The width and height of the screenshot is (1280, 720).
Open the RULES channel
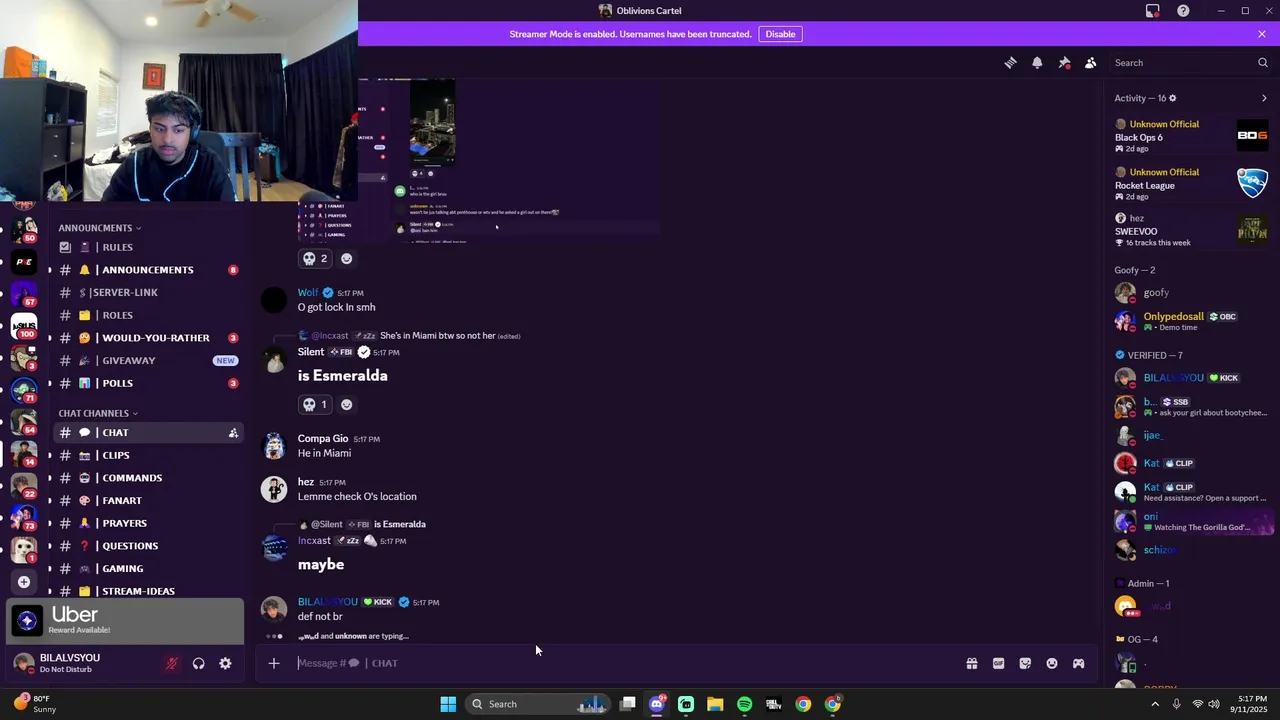coord(148,247)
